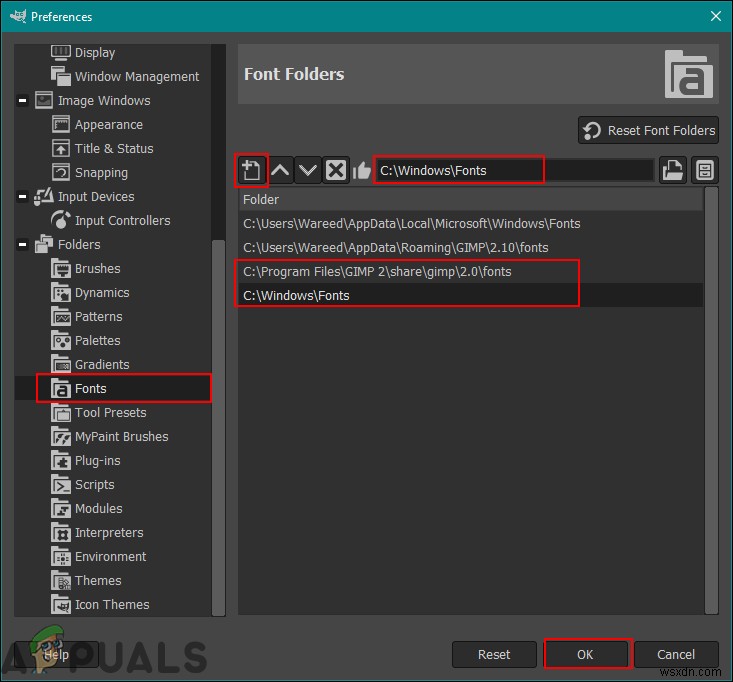Select Title & Status preferences page
Screen dimensions: 733x682
tap(114, 149)
